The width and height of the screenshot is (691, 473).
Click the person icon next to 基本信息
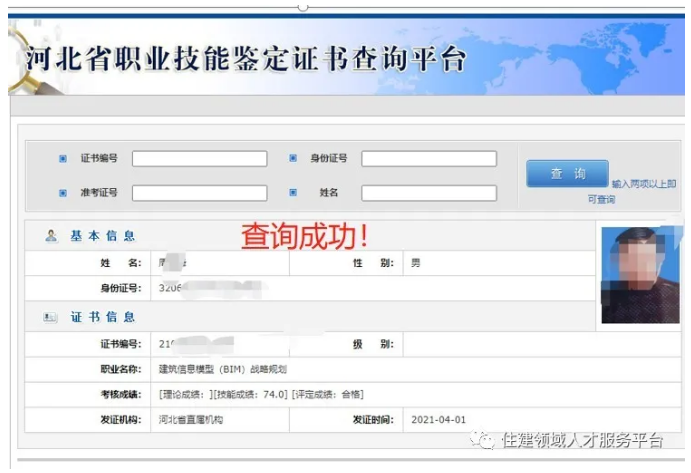[x=51, y=236]
